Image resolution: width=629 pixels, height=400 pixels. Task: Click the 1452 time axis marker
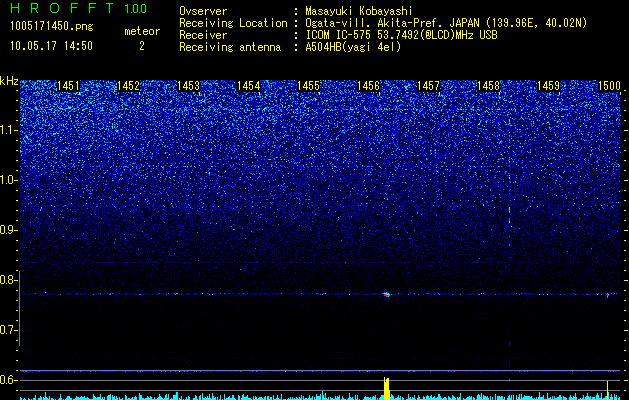(128, 86)
